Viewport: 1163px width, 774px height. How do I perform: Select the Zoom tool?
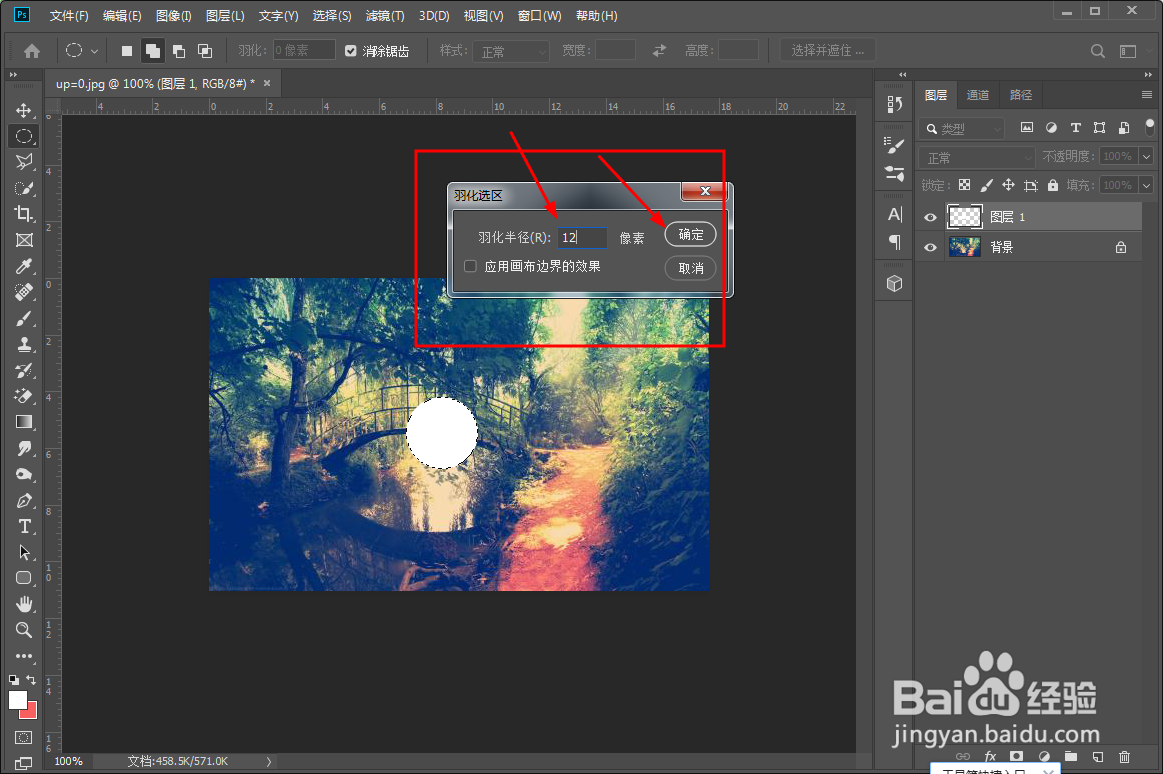pyautogui.click(x=24, y=630)
